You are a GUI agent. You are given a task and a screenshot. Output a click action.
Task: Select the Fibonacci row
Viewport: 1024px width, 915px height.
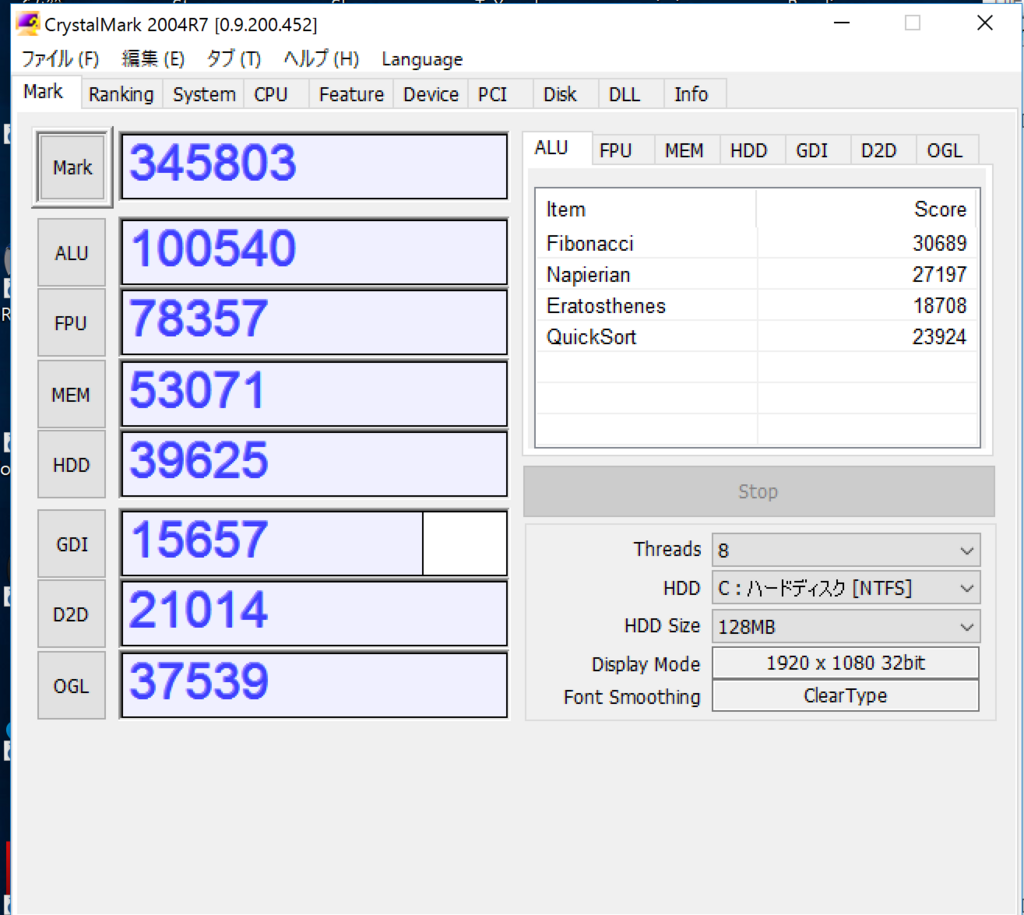click(x=756, y=243)
